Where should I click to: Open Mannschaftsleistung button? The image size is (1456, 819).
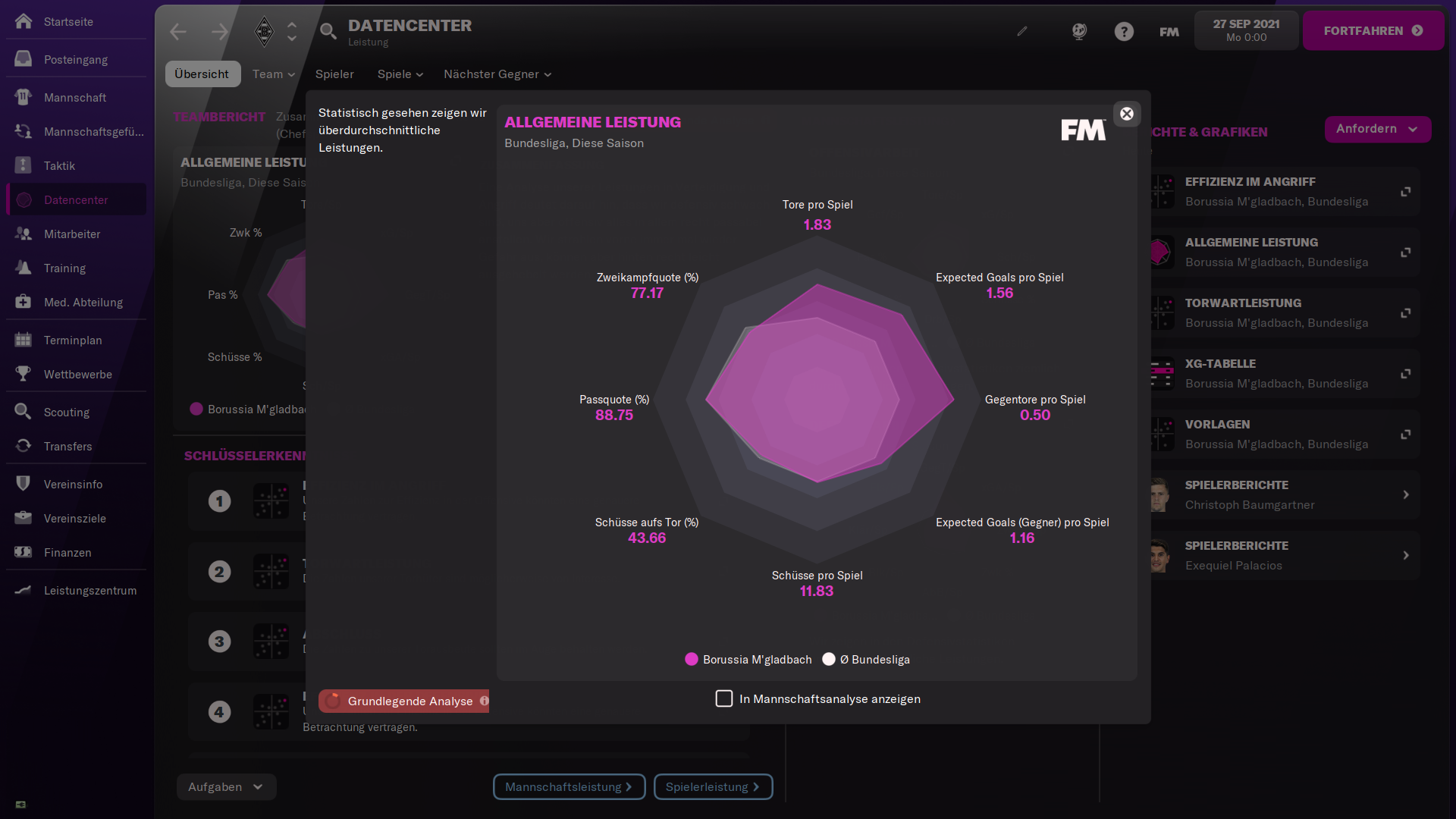(569, 786)
